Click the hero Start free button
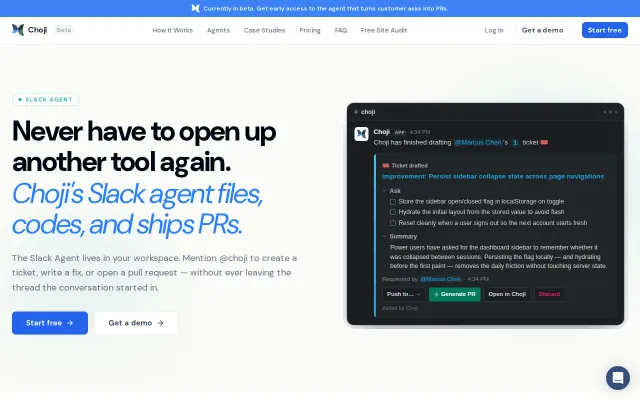 point(50,323)
